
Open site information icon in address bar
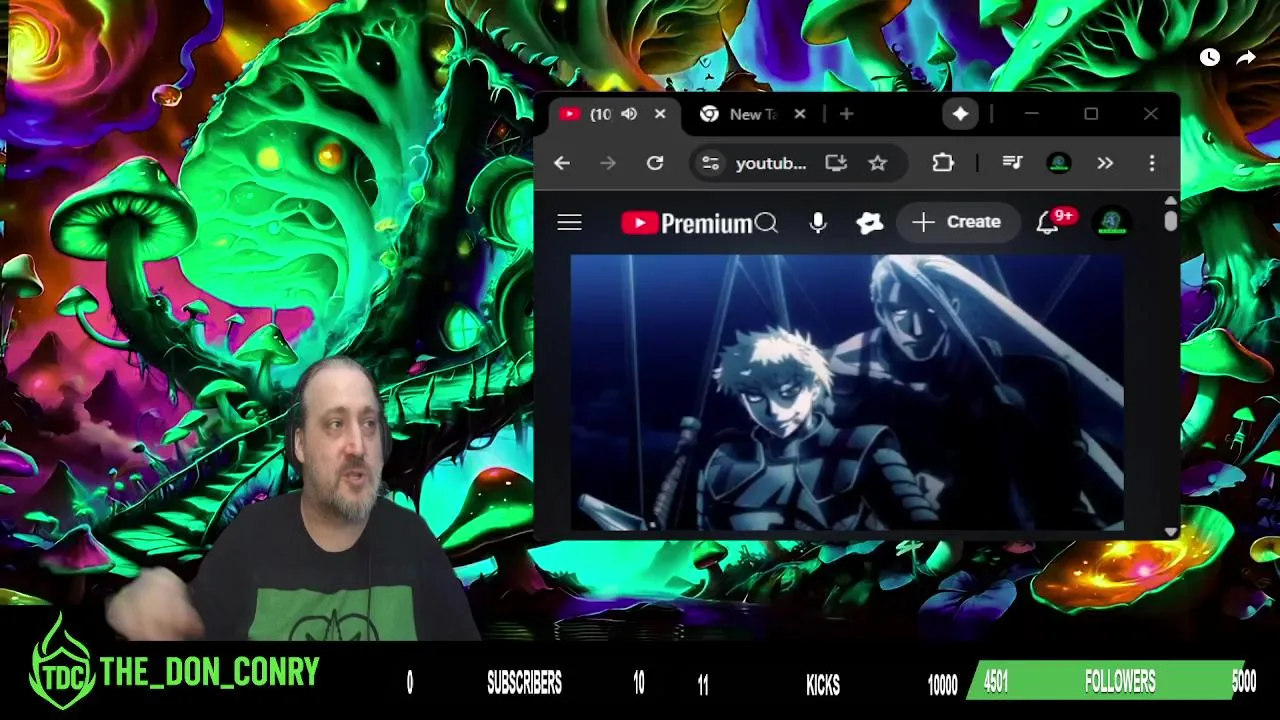pyautogui.click(x=710, y=163)
